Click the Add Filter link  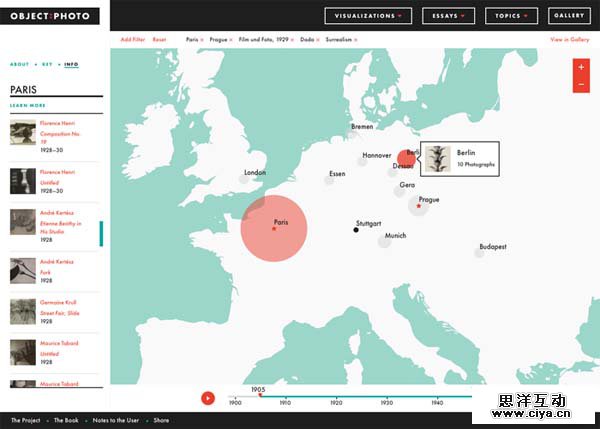pos(132,40)
